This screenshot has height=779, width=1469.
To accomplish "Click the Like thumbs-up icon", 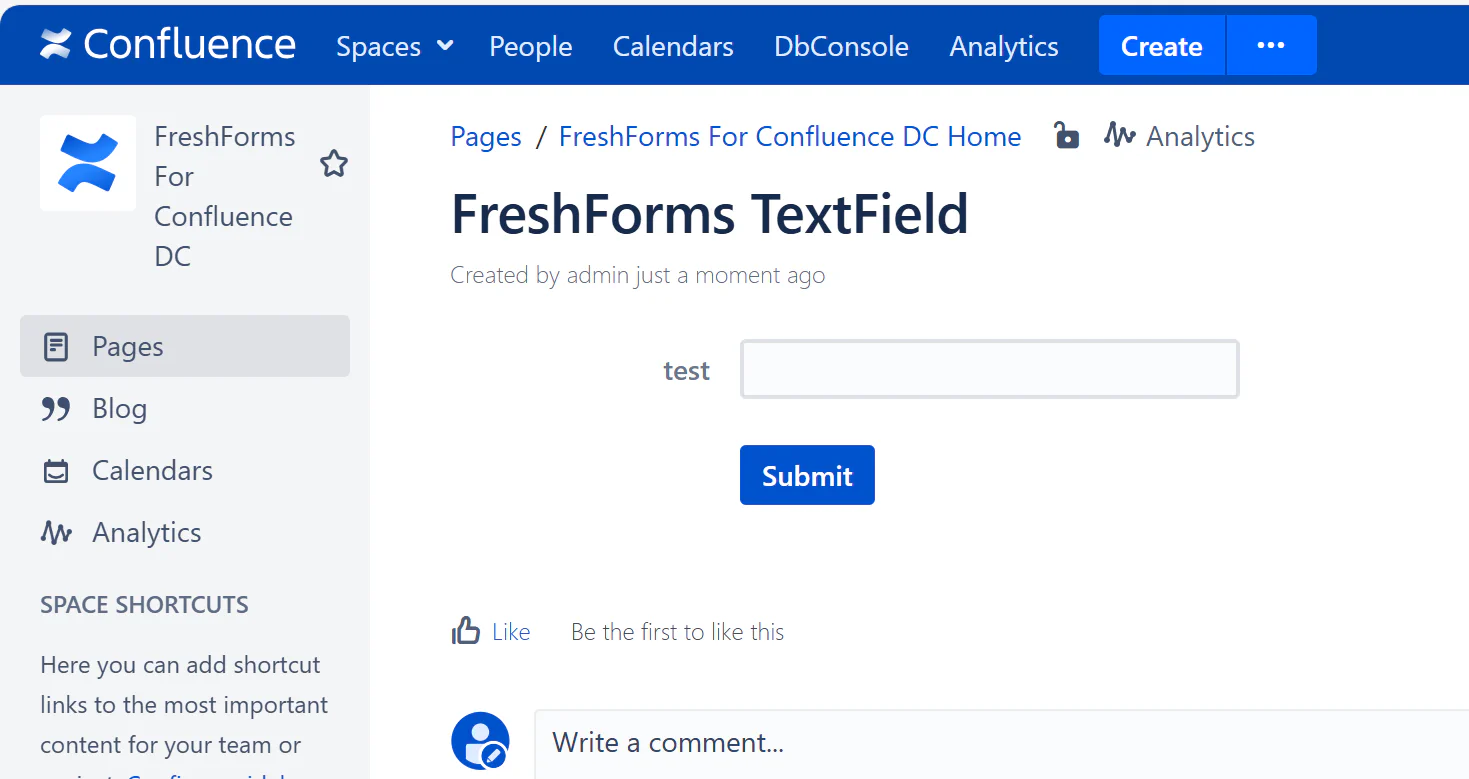I will (466, 630).
